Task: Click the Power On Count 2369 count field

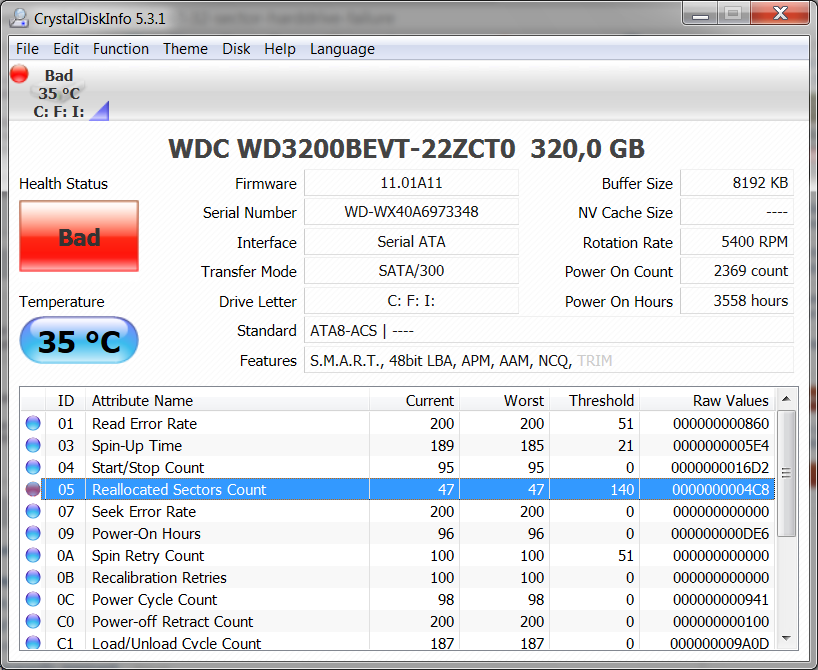Action: [737, 271]
